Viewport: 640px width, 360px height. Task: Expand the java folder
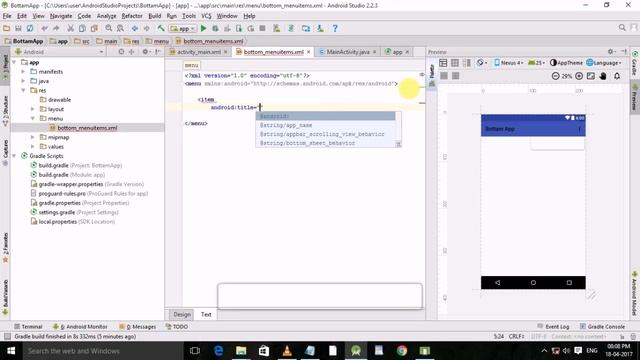click(x=23, y=81)
